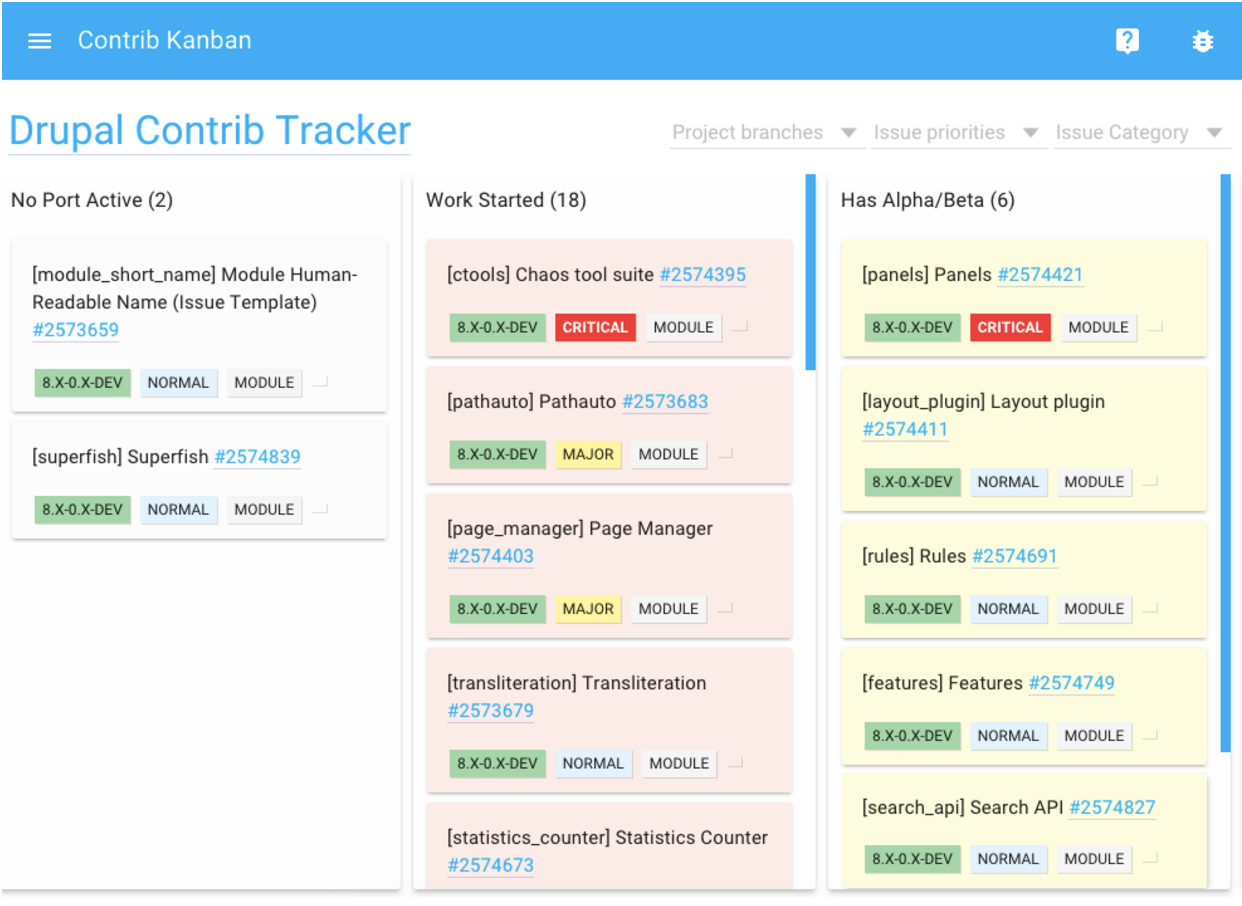This screenshot has height=906, width=1242.
Task: Open Statistics Counter issue #2574673
Action: (491, 865)
